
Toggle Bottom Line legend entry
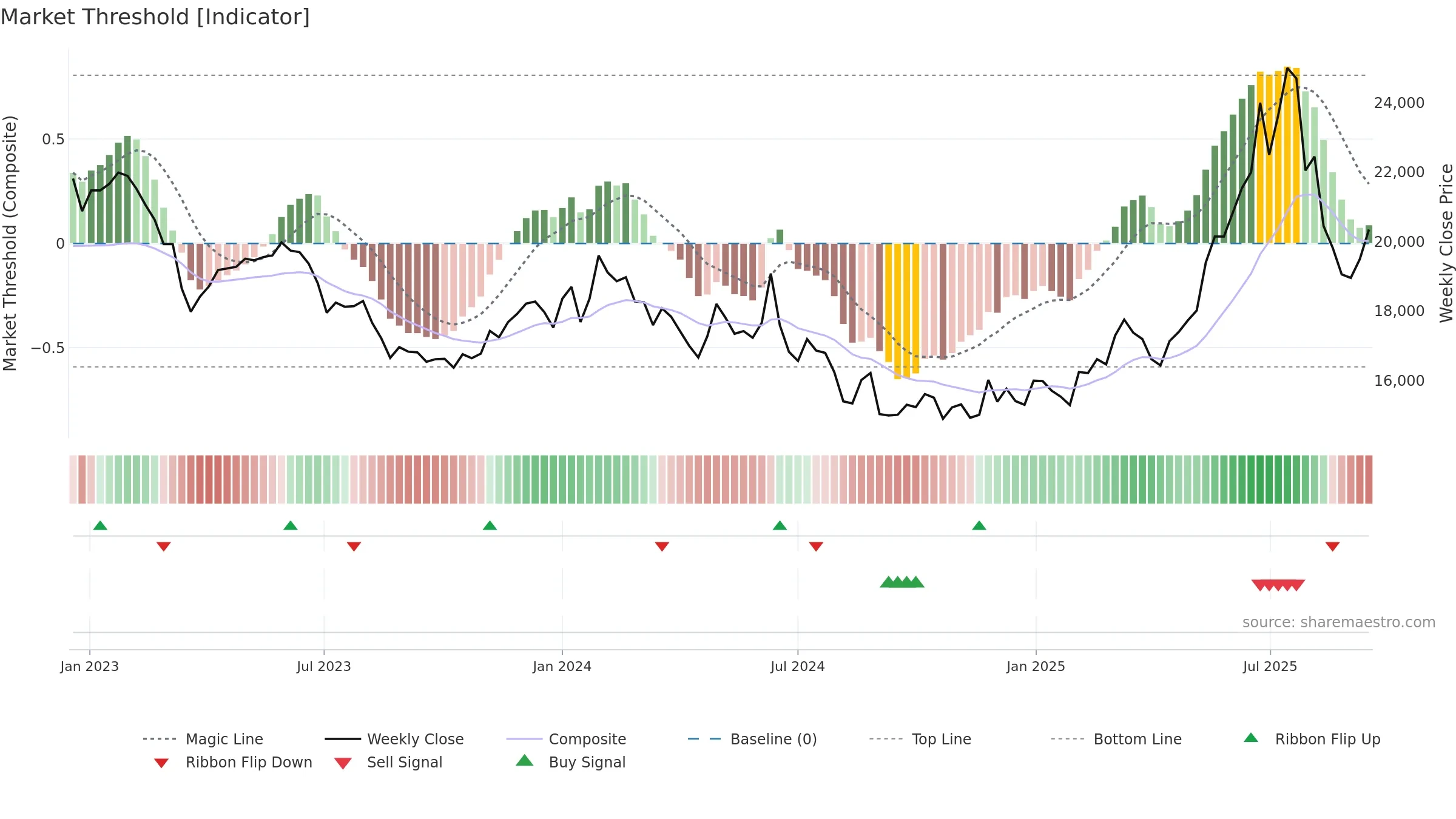(1116, 739)
